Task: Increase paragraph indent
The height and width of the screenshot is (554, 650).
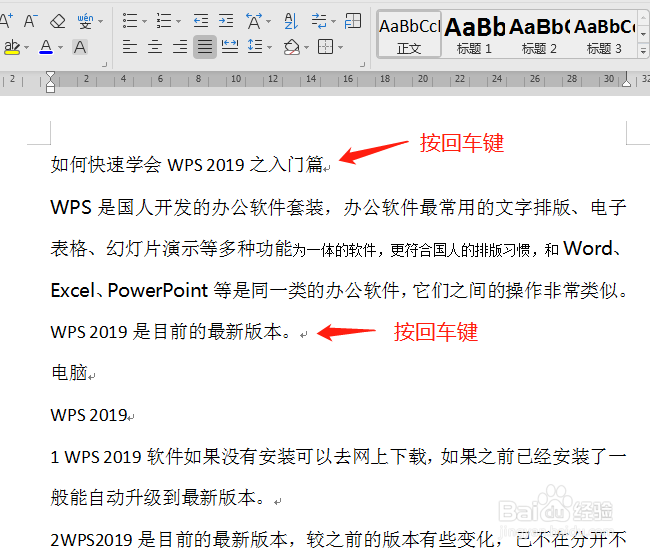Action: point(226,21)
